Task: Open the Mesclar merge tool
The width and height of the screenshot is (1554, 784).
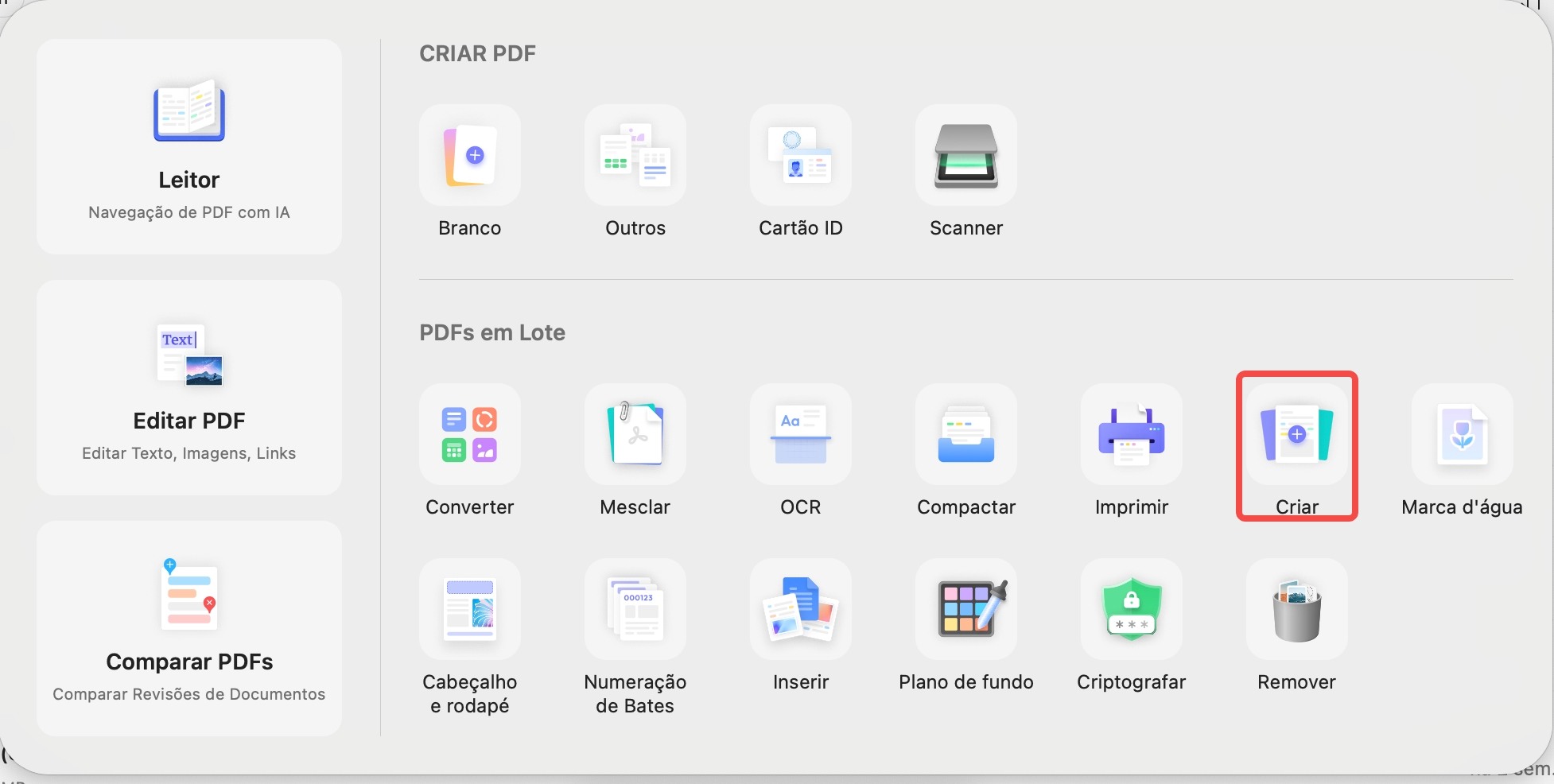Action: point(635,434)
